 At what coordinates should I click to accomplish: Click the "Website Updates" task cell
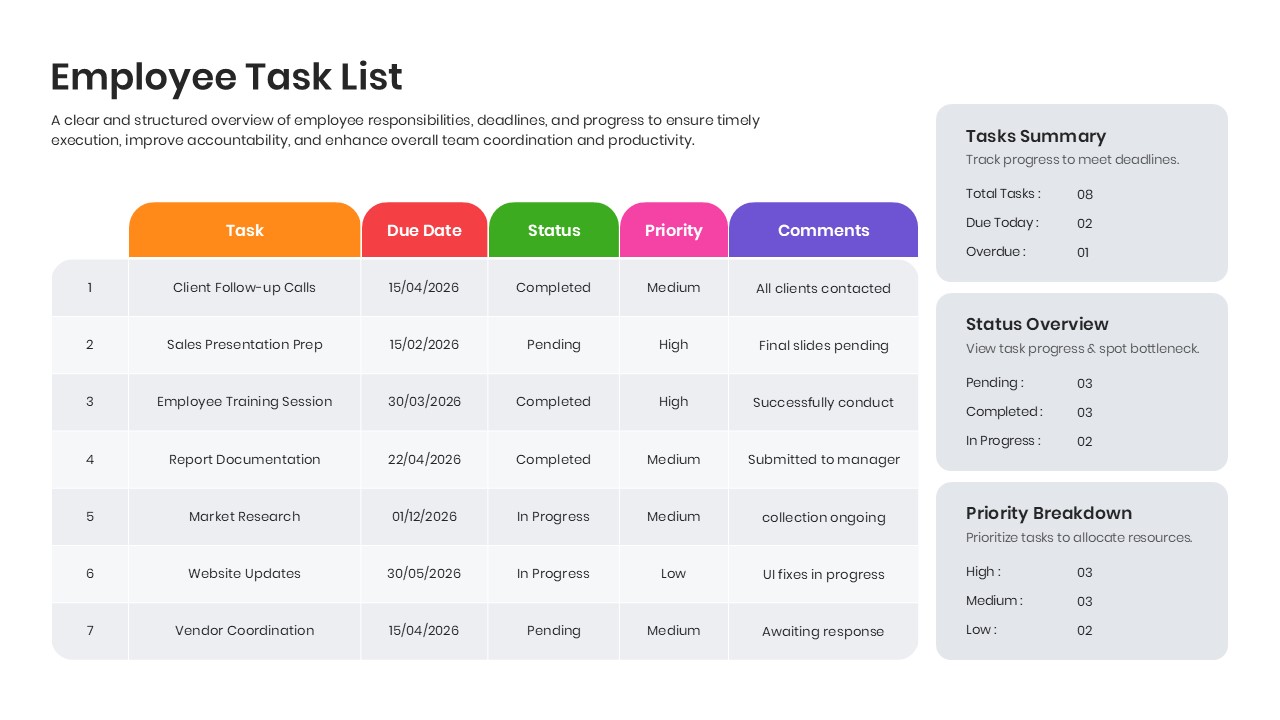click(x=244, y=574)
